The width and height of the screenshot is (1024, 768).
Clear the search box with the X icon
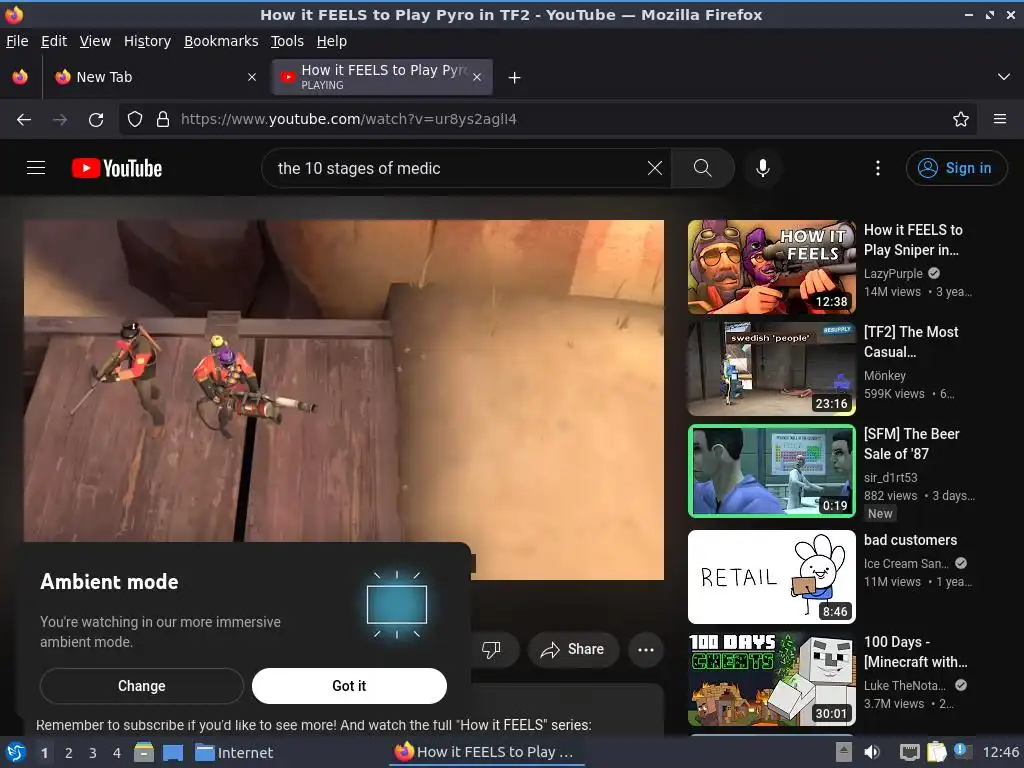coord(654,168)
